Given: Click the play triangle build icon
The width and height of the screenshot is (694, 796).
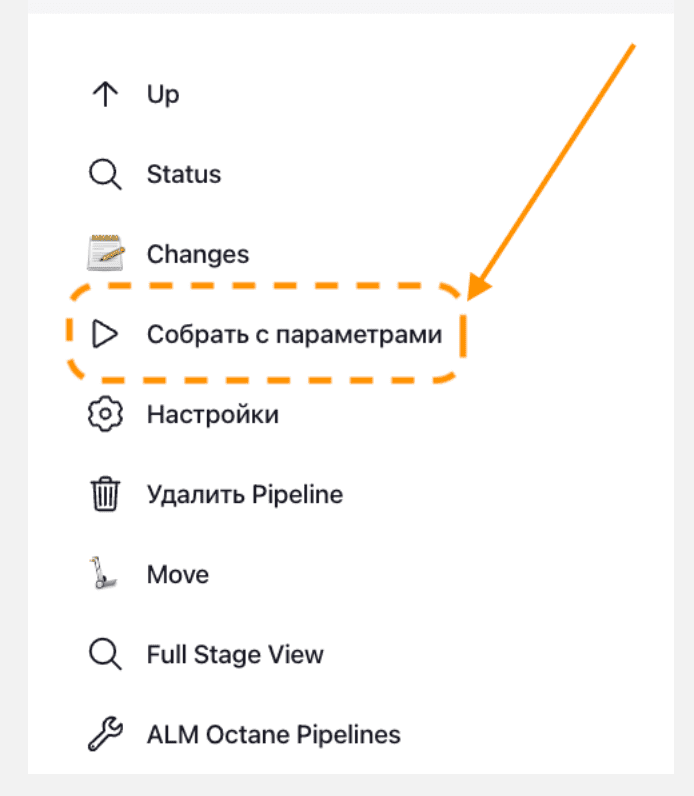Looking at the screenshot, I should point(104,334).
